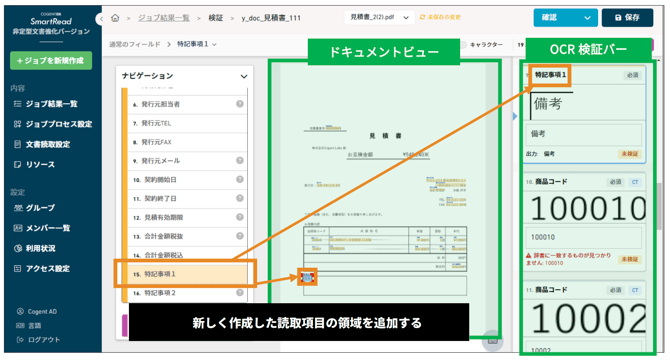This screenshot has height=361, width=670.
Task: Click the 備考 text input in 特記事項1
Action: (x=583, y=134)
